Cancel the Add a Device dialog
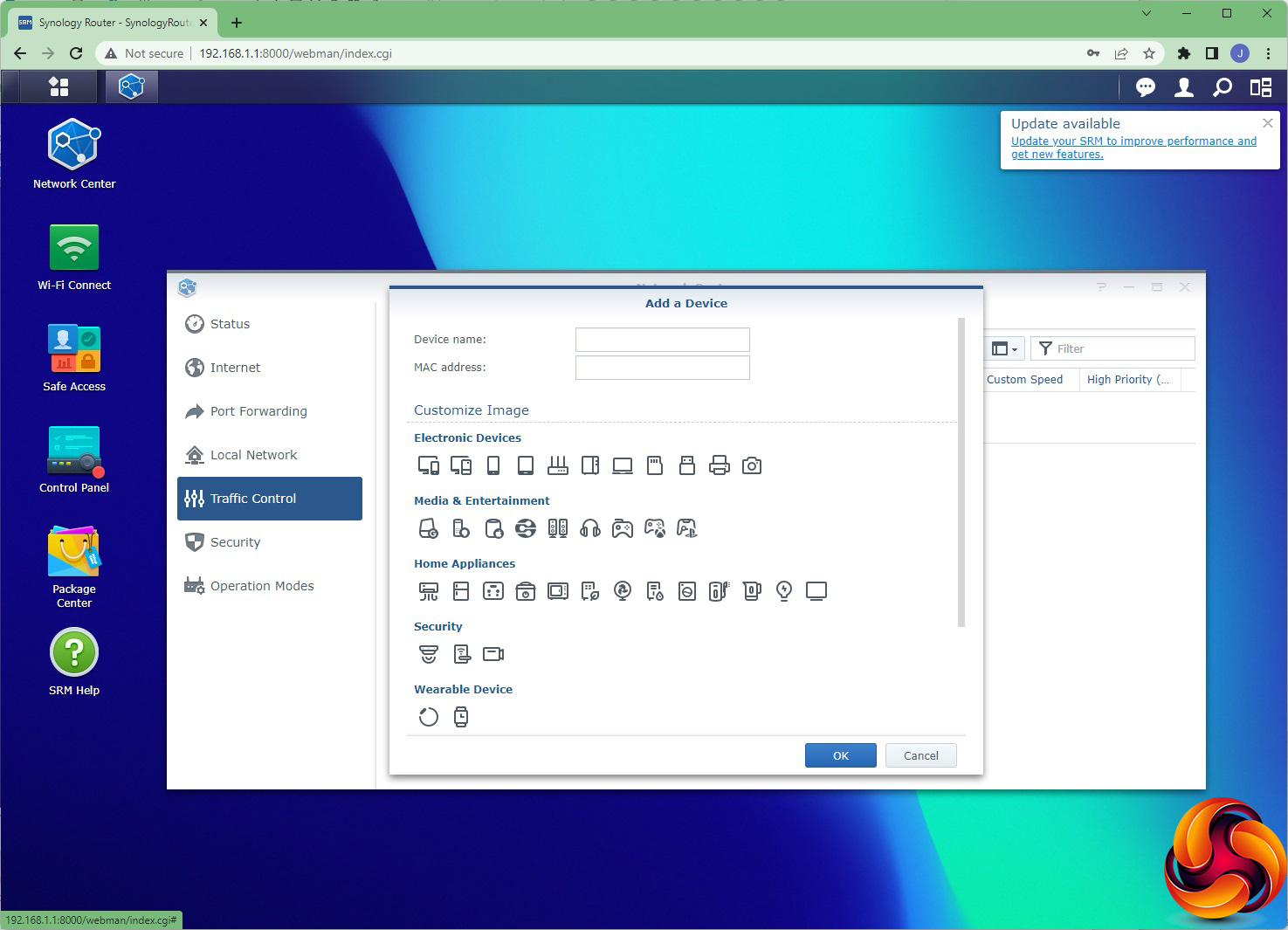 coord(921,755)
